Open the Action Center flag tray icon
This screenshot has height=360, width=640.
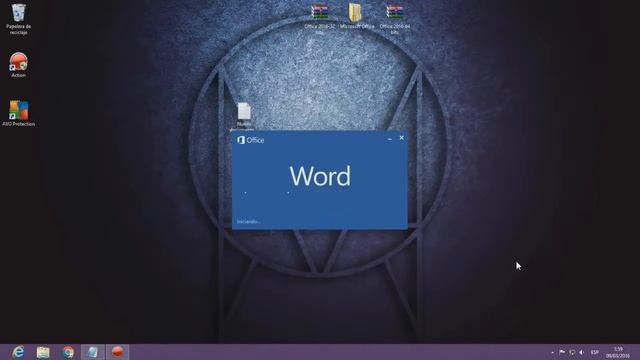tap(562, 352)
